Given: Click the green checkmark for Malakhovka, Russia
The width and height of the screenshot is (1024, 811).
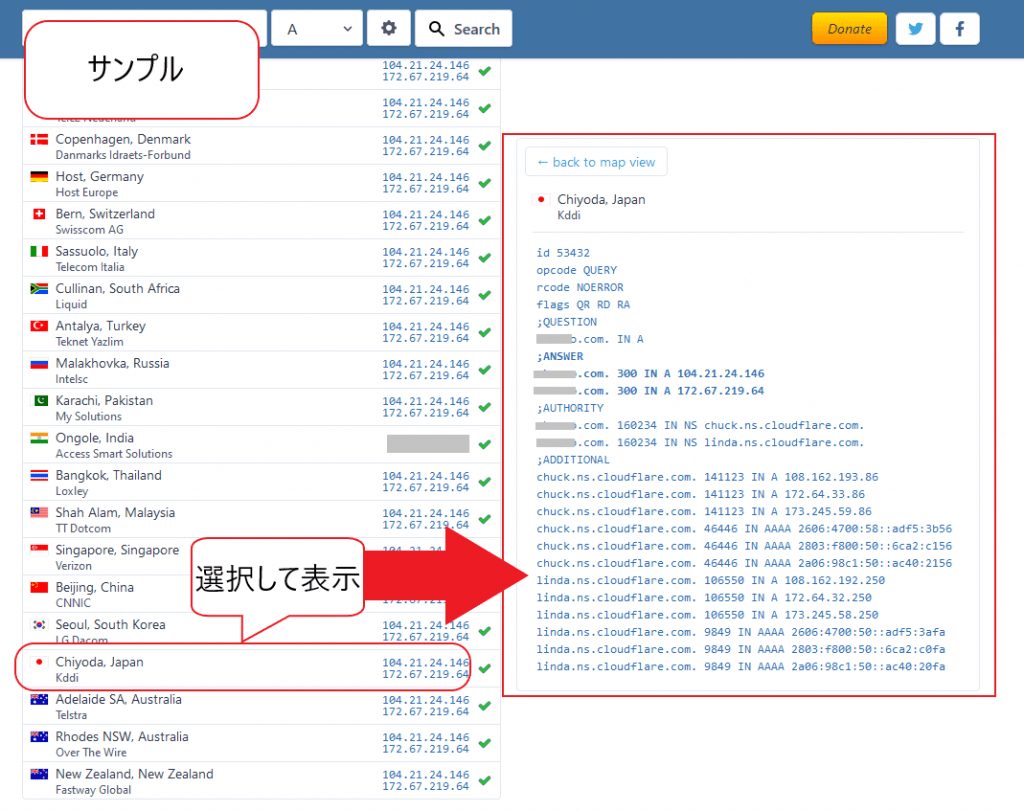Looking at the screenshot, I should click(485, 370).
